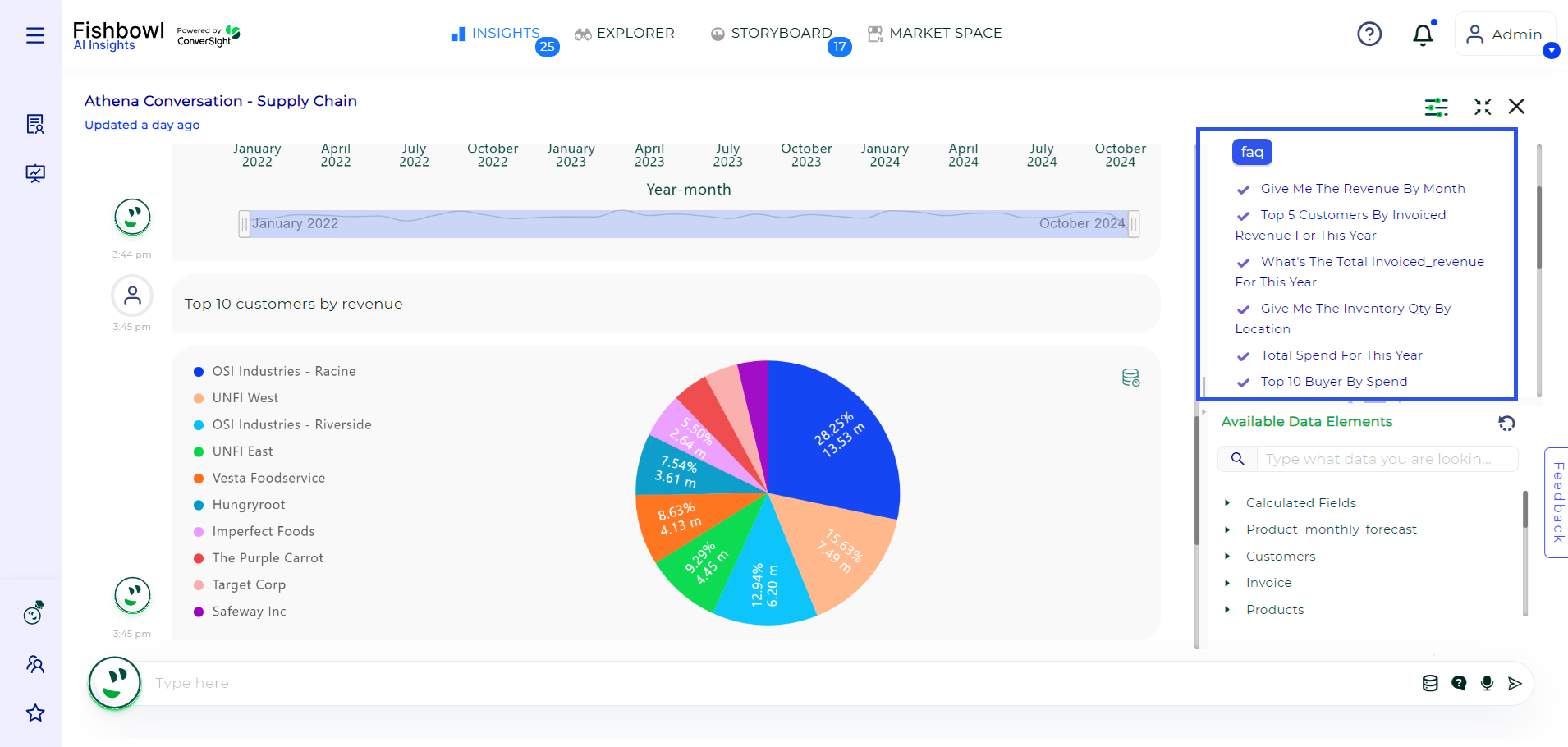Open the Athena bot sidebar icon
This screenshot has width=1568, height=747.
(34, 612)
